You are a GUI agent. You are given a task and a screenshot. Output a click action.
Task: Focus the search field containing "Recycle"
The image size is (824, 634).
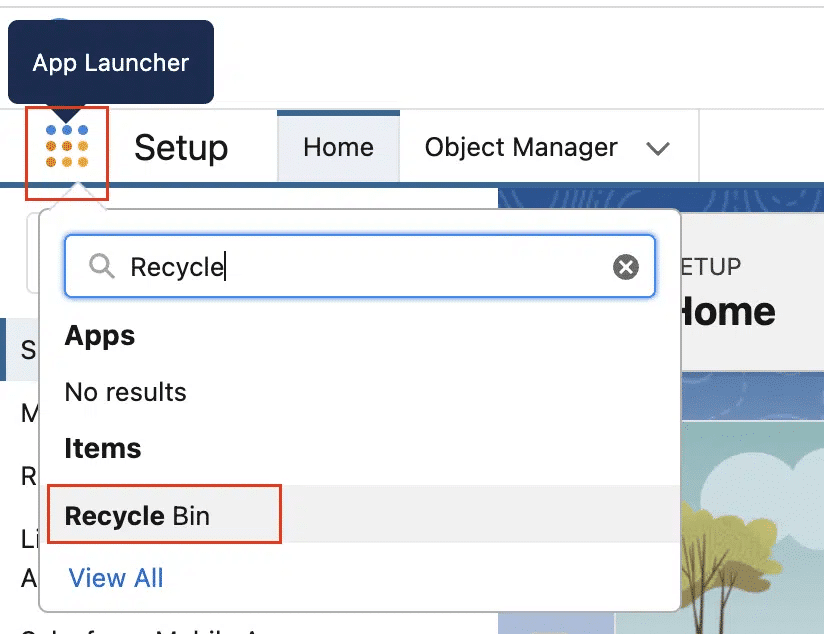tap(360, 266)
